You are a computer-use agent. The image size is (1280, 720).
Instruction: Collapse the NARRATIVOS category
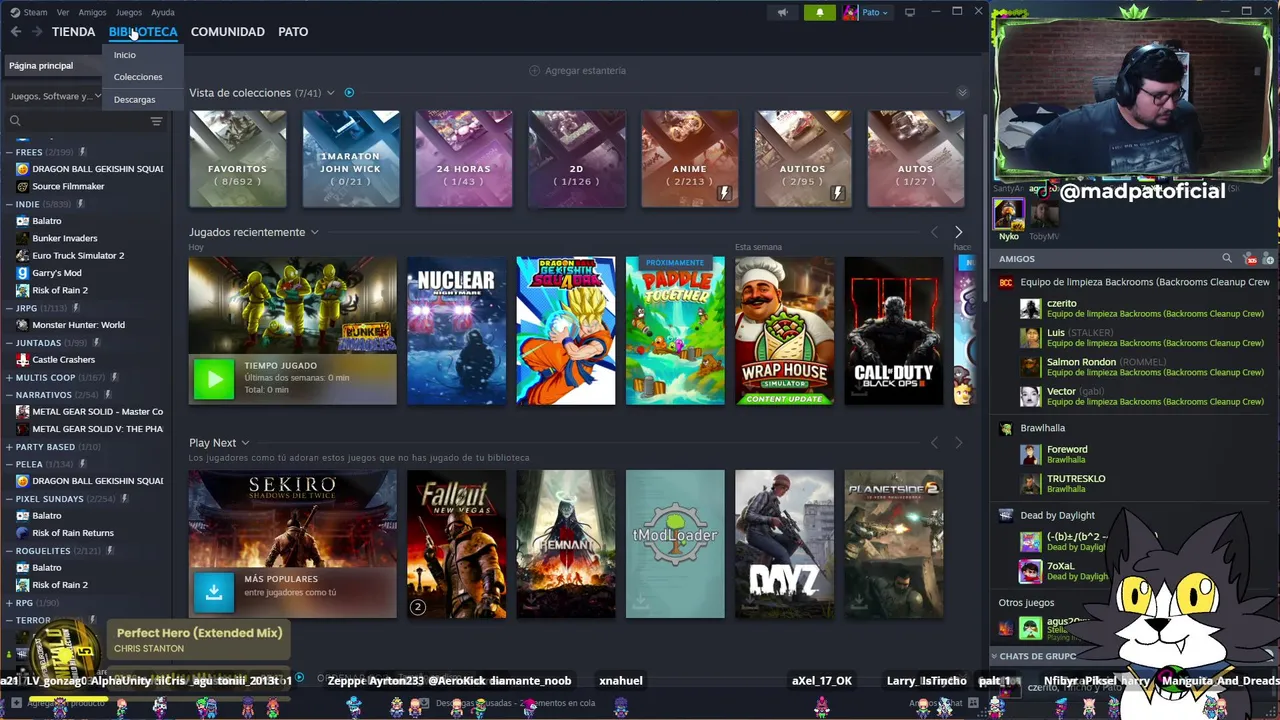pos(9,395)
